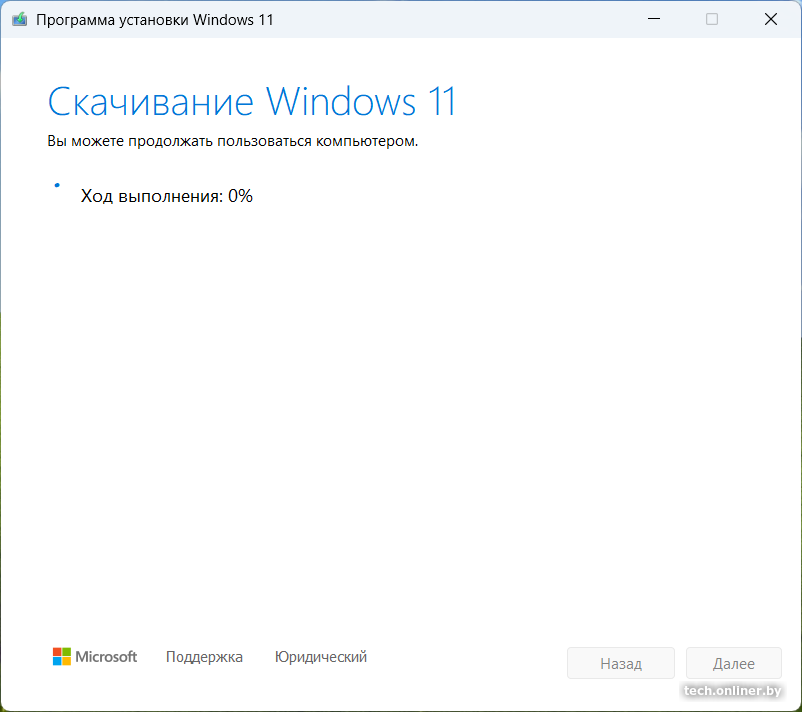The image size is (802, 712).
Task: Click 'Вы можете продолжать пользоваться компьютером.' text
Action: [233, 141]
